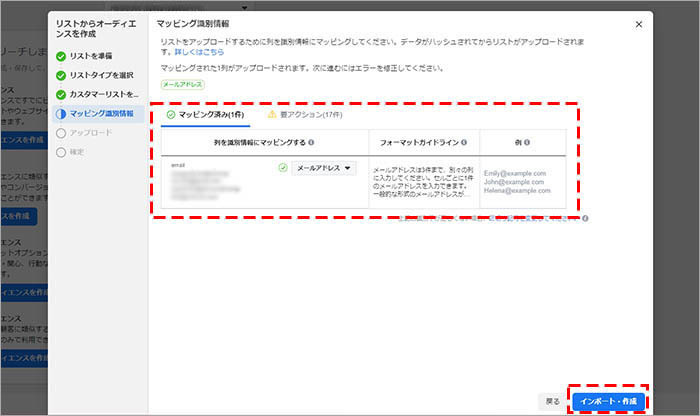Click the インポート・作成 button
Viewport: 700px width, 416px height.
[x=608, y=400]
